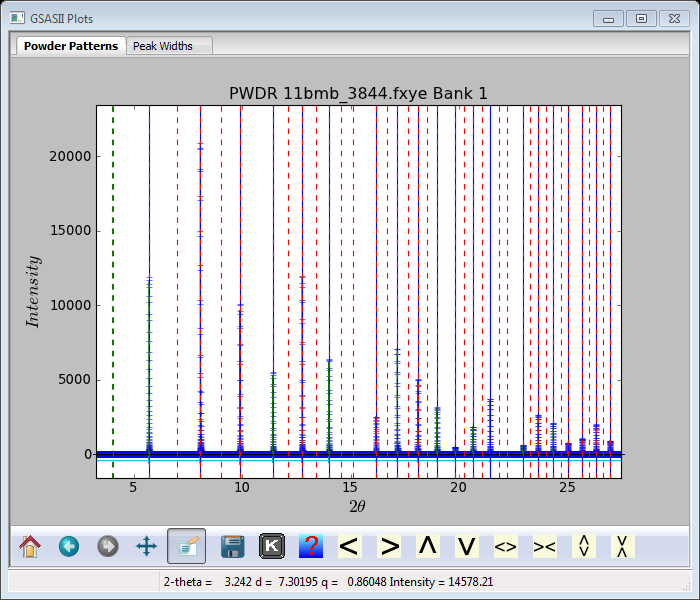The height and width of the screenshot is (600, 700).
Task: Click the 2θ X-axis label
Action: pos(357,506)
